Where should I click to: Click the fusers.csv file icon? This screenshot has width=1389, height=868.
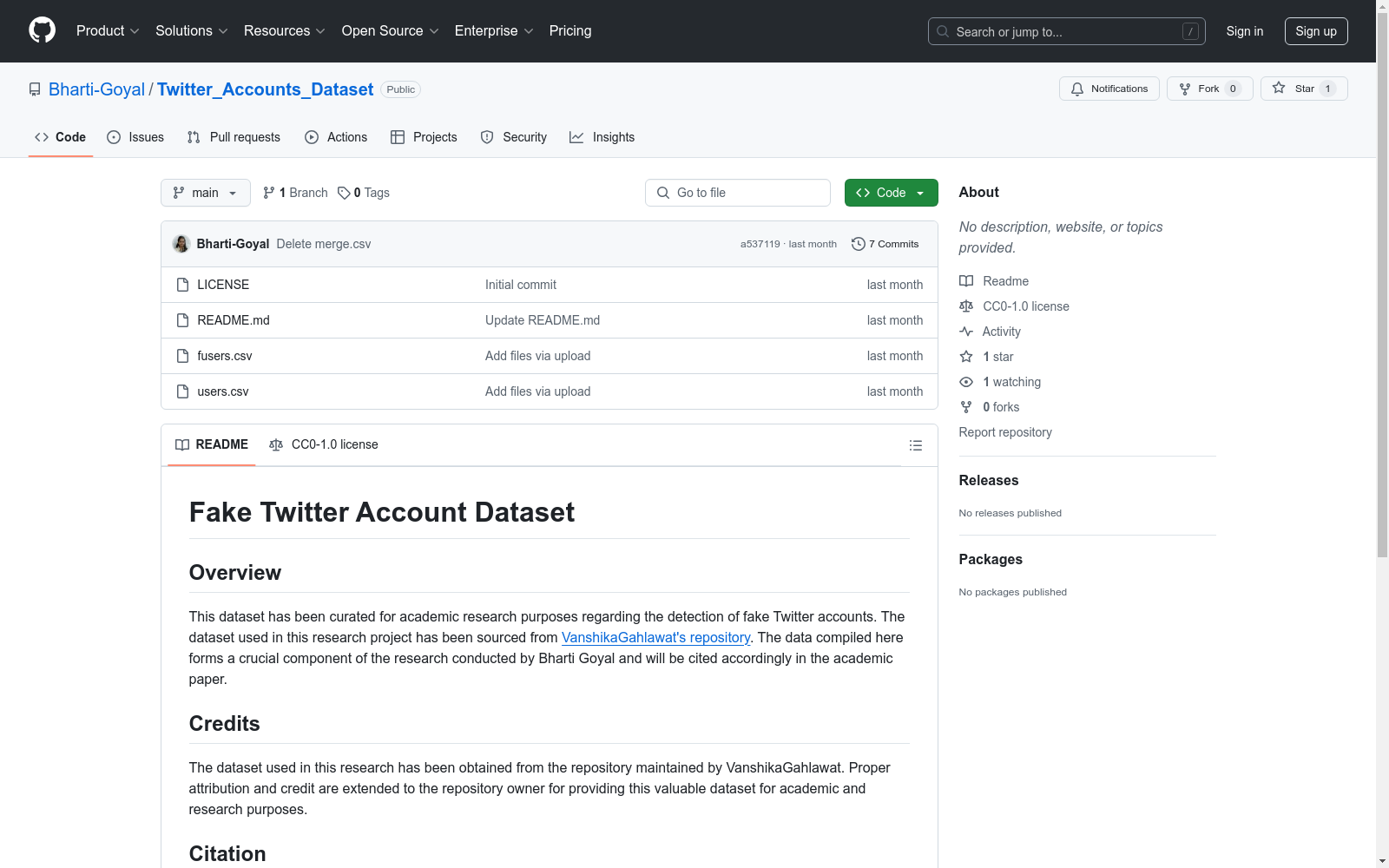click(182, 356)
